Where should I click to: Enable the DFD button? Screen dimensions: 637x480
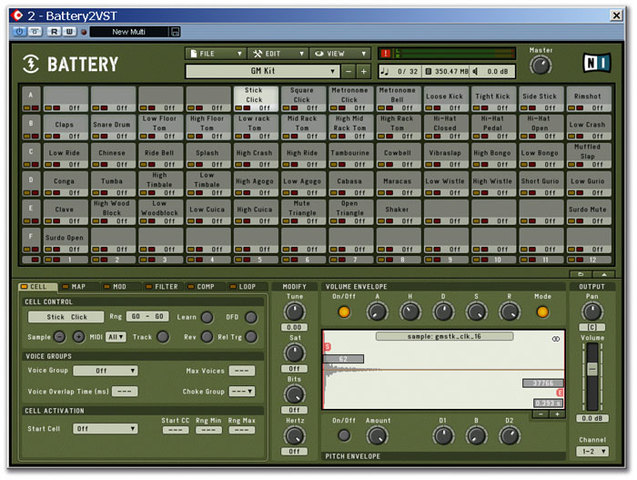(x=251, y=317)
